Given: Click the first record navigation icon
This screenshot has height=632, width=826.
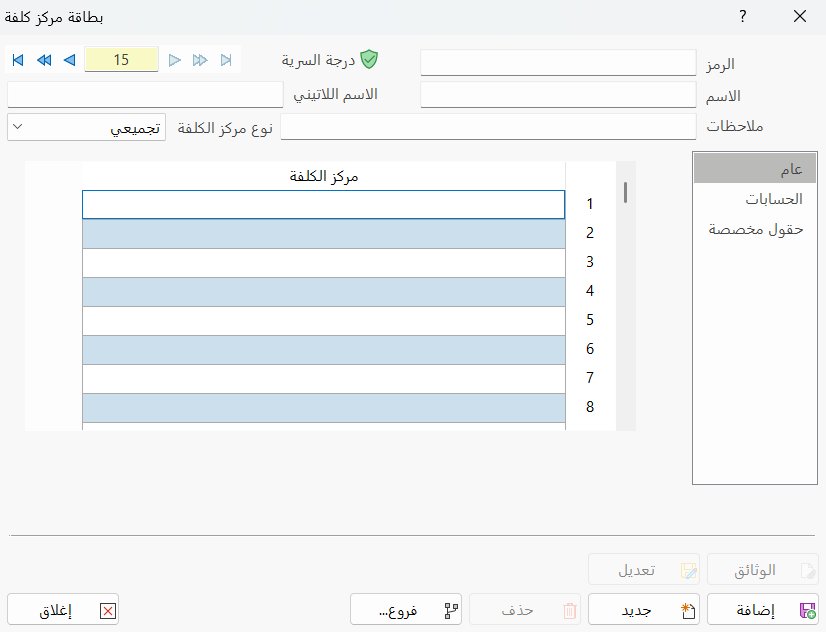Looking at the screenshot, I should [x=16, y=60].
